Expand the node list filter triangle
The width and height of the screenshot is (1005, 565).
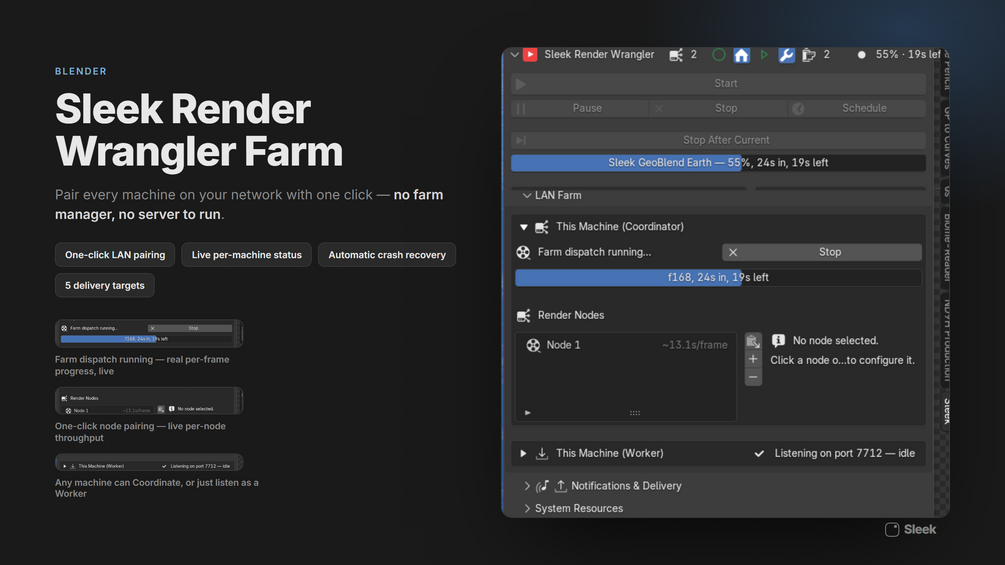click(x=527, y=413)
